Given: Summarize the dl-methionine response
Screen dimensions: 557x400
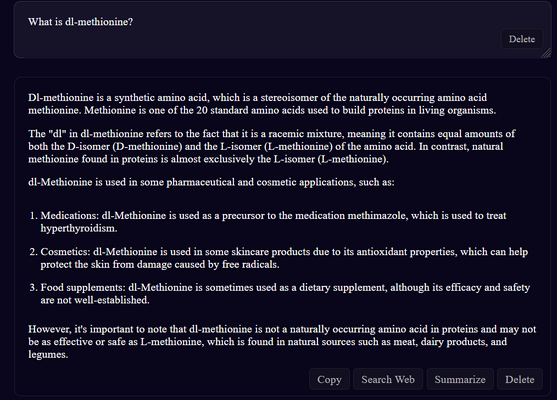Looking at the screenshot, I should pos(460,379).
